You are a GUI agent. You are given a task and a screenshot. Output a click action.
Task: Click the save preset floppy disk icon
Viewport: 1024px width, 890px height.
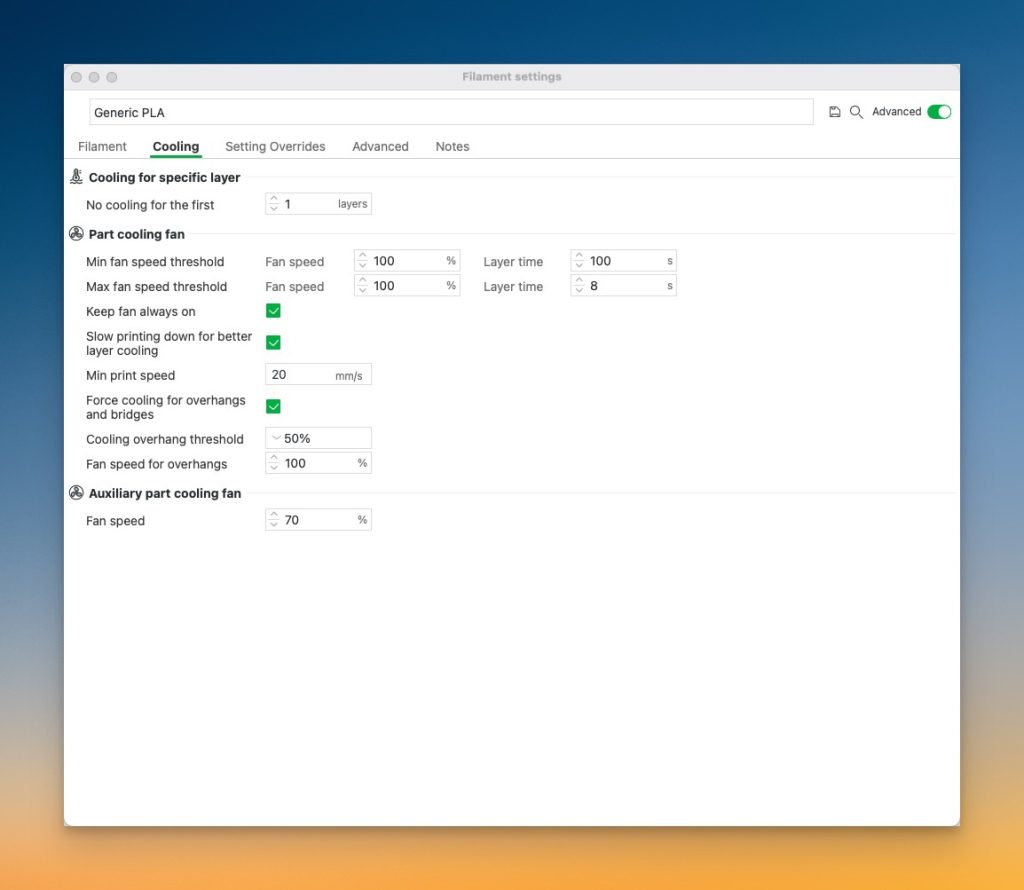[x=835, y=112]
